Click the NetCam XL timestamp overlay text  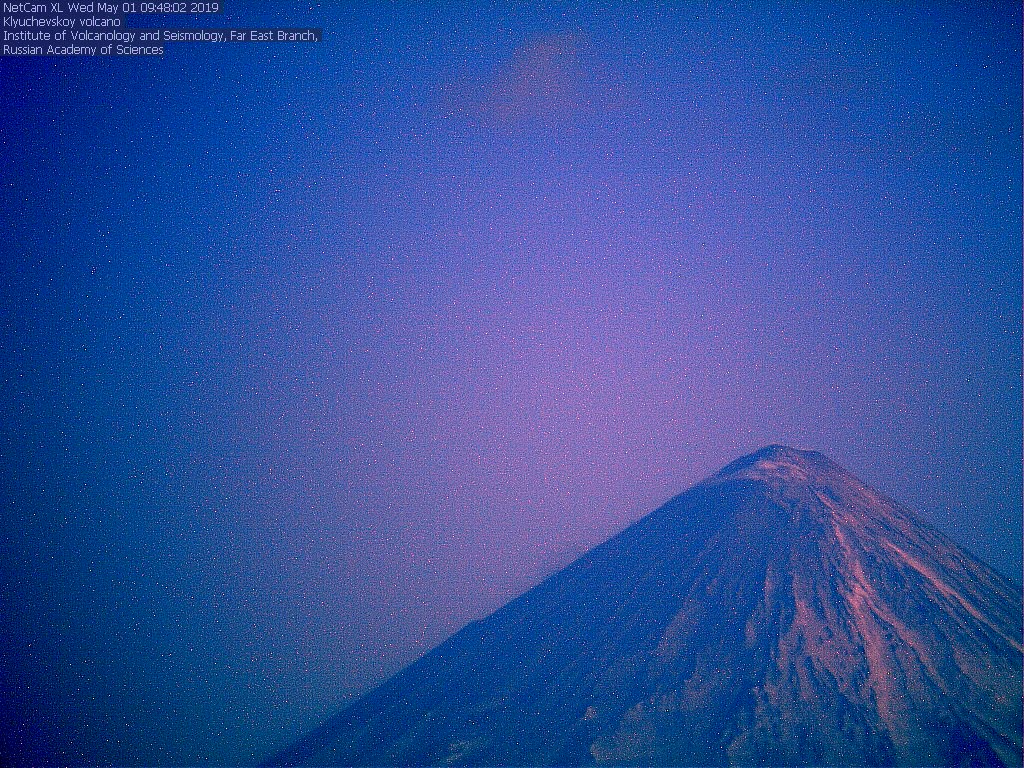[111, 8]
